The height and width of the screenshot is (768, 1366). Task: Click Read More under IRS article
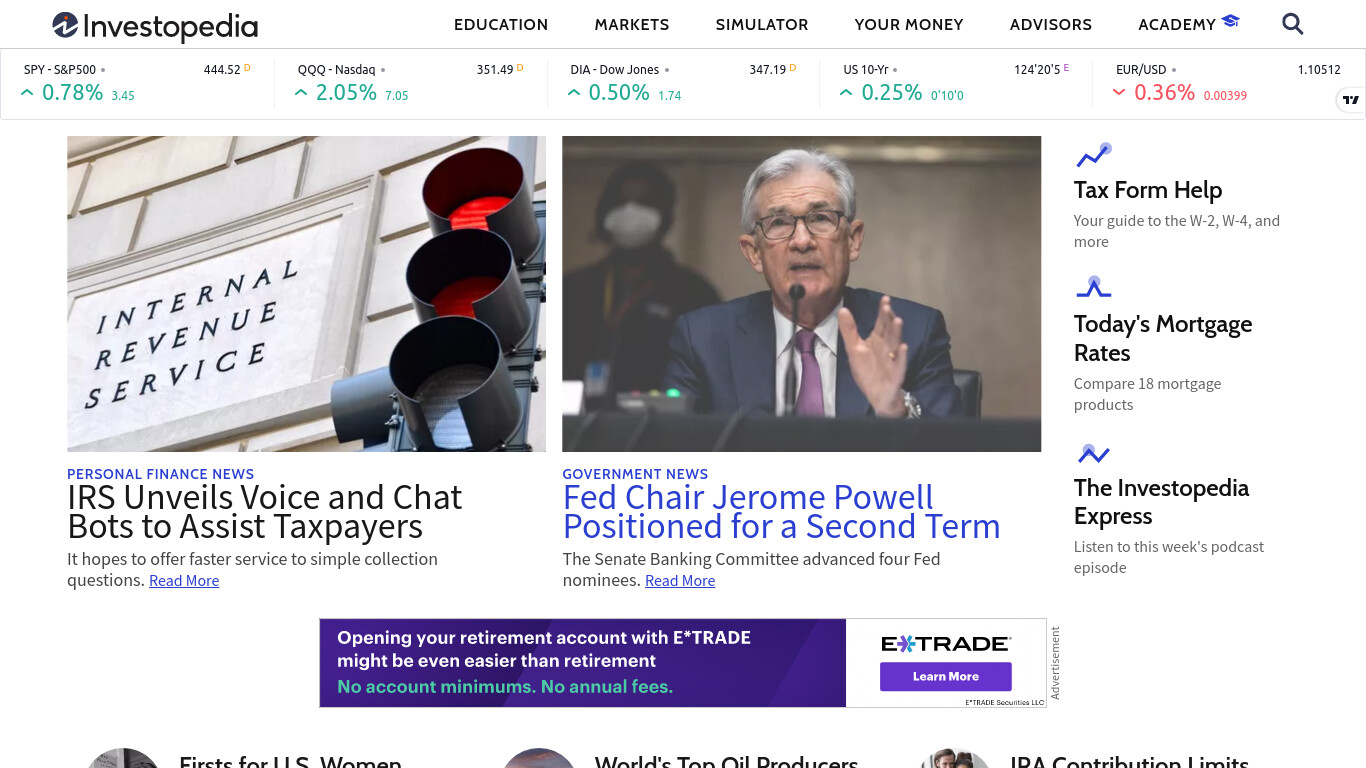[184, 580]
